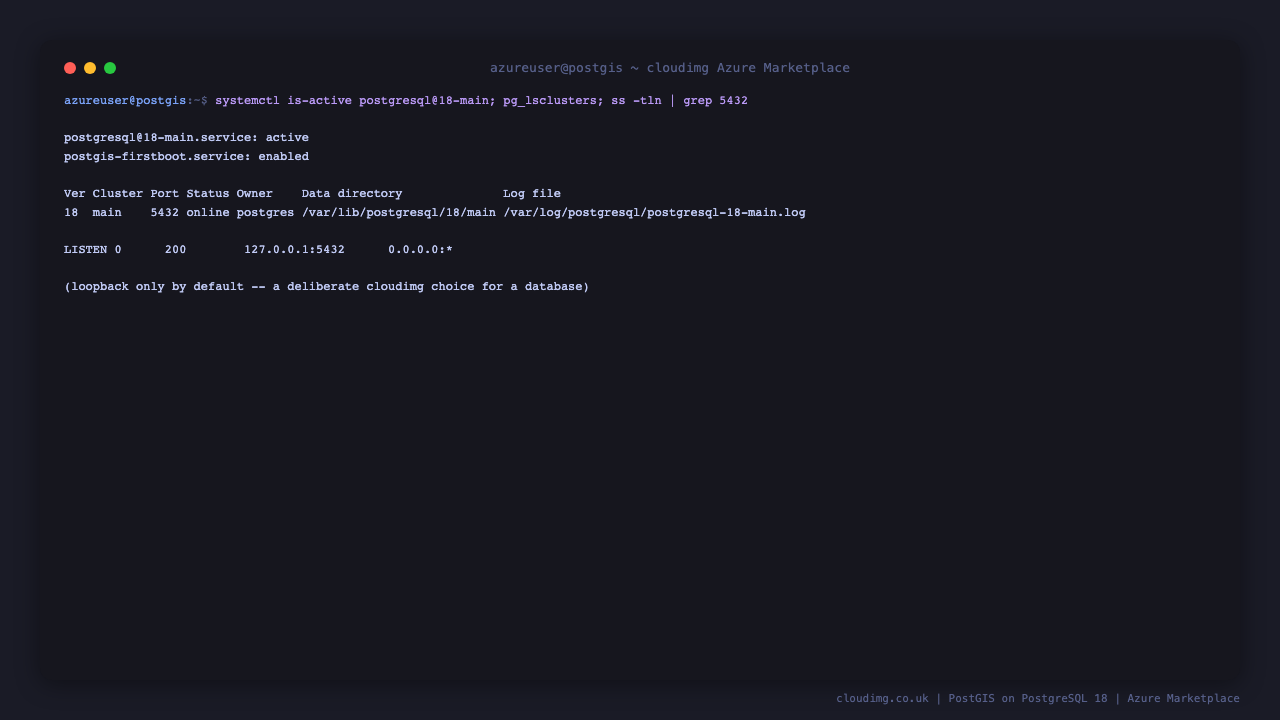Click the backlog value '200'
The width and height of the screenshot is (1280, 720).
tap(176, 250)
